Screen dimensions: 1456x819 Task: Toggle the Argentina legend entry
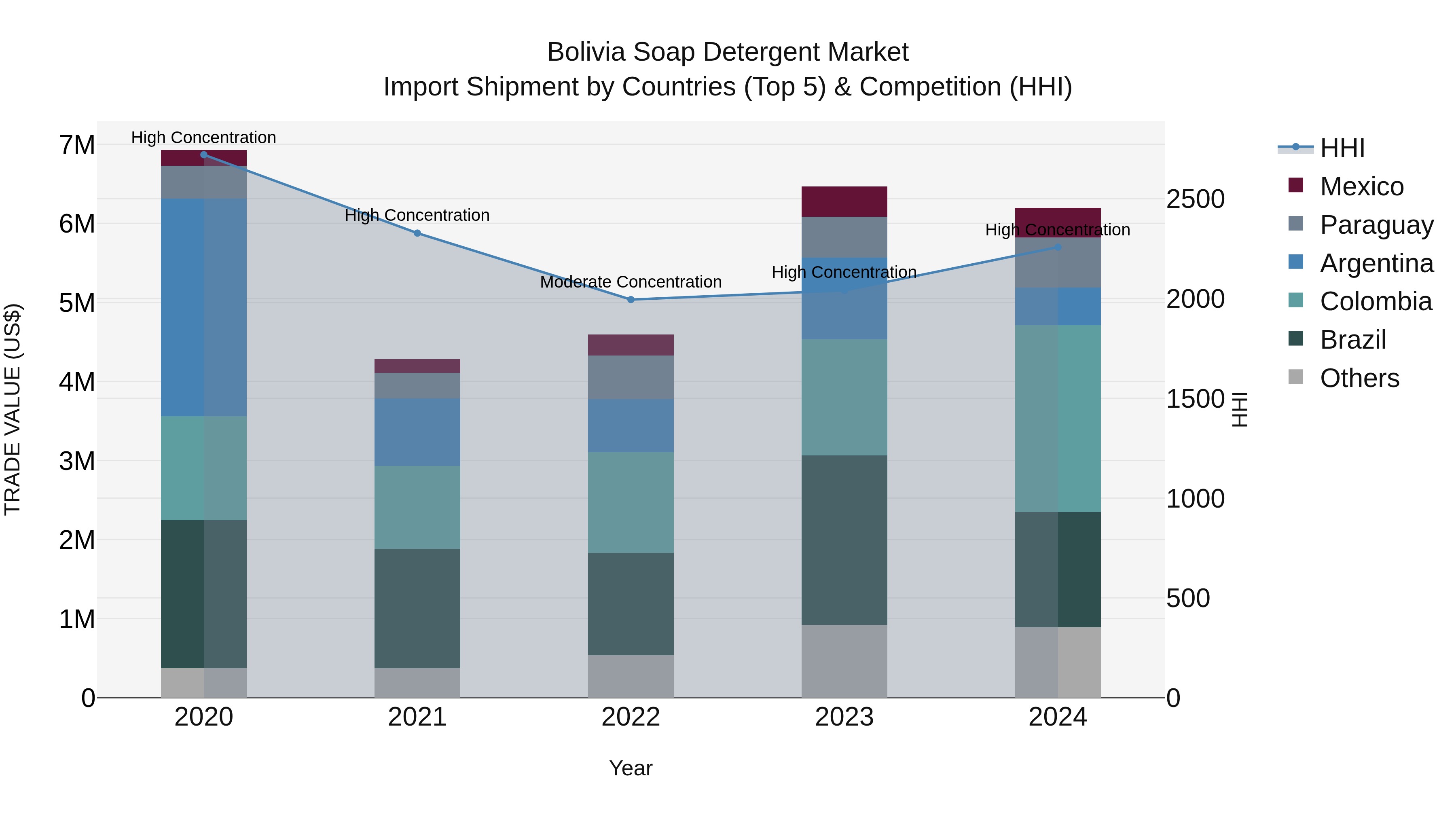point(1361,263)
